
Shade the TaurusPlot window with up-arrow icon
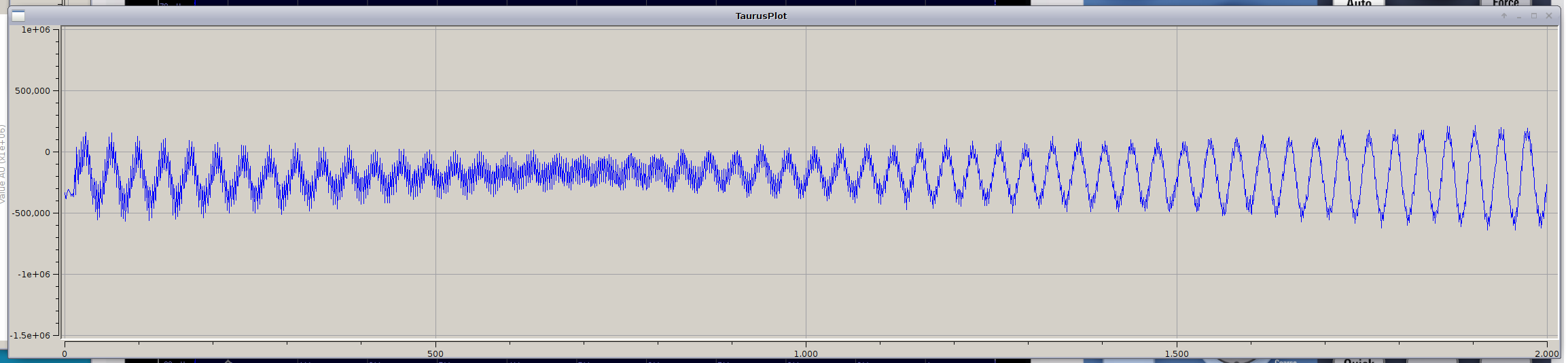point(1504,16)
